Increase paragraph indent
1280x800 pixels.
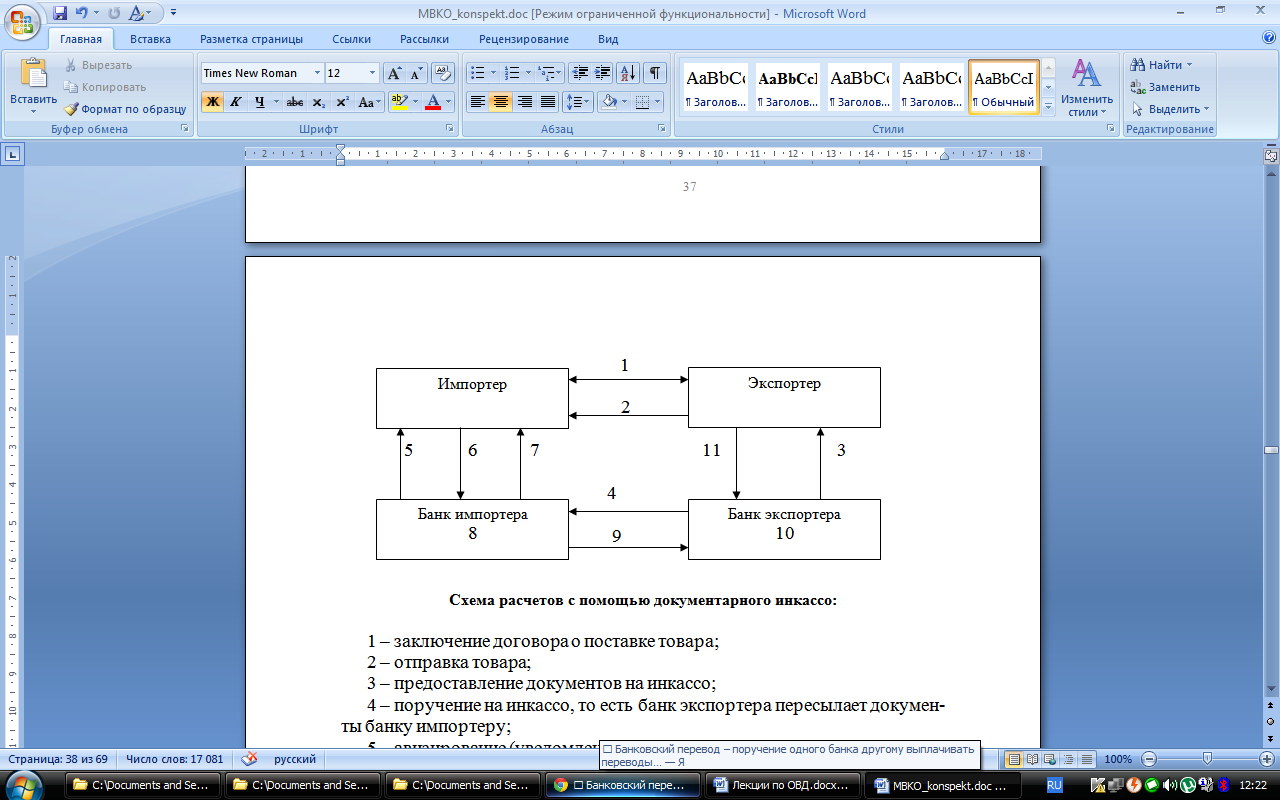point(602,73)
